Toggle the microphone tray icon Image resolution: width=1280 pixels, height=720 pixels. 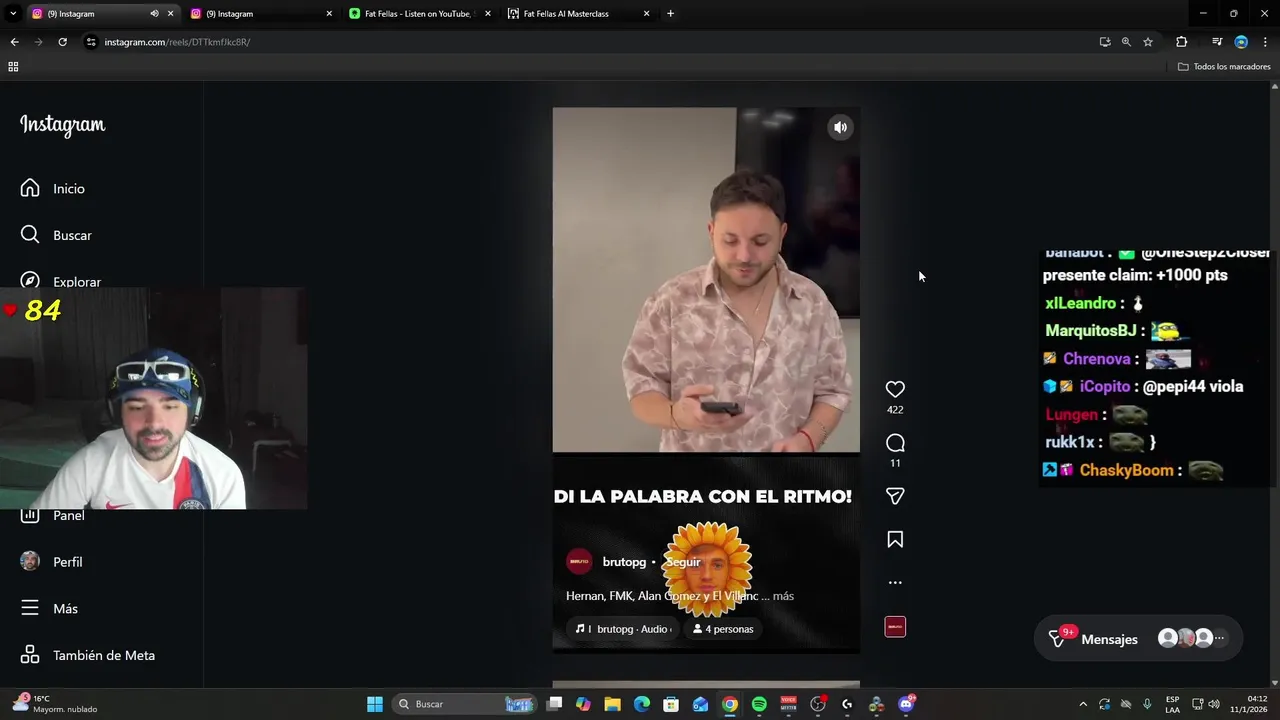coord(1147,704)
